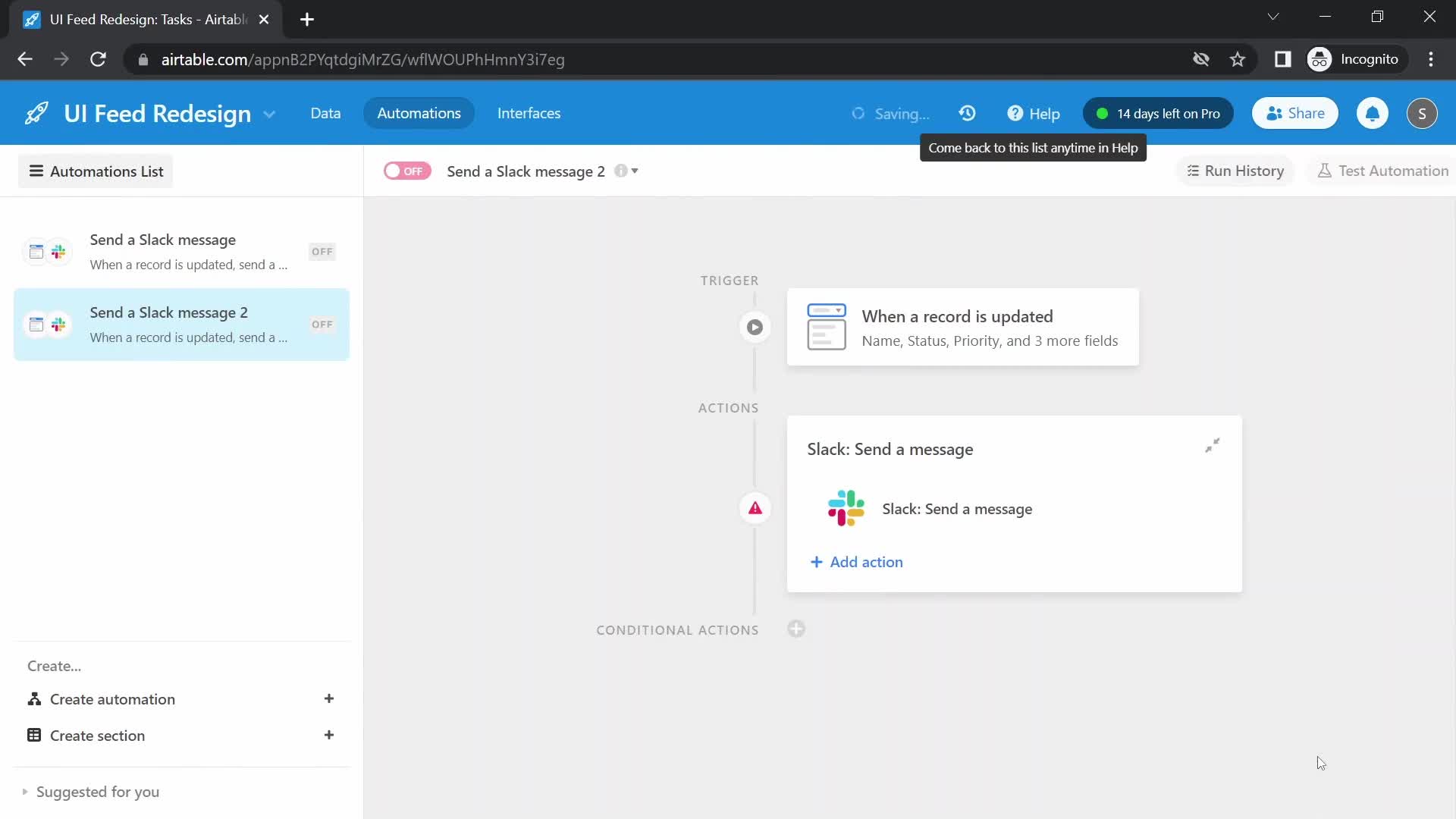Collapse the Slack action card

(x=1213, y=446)
